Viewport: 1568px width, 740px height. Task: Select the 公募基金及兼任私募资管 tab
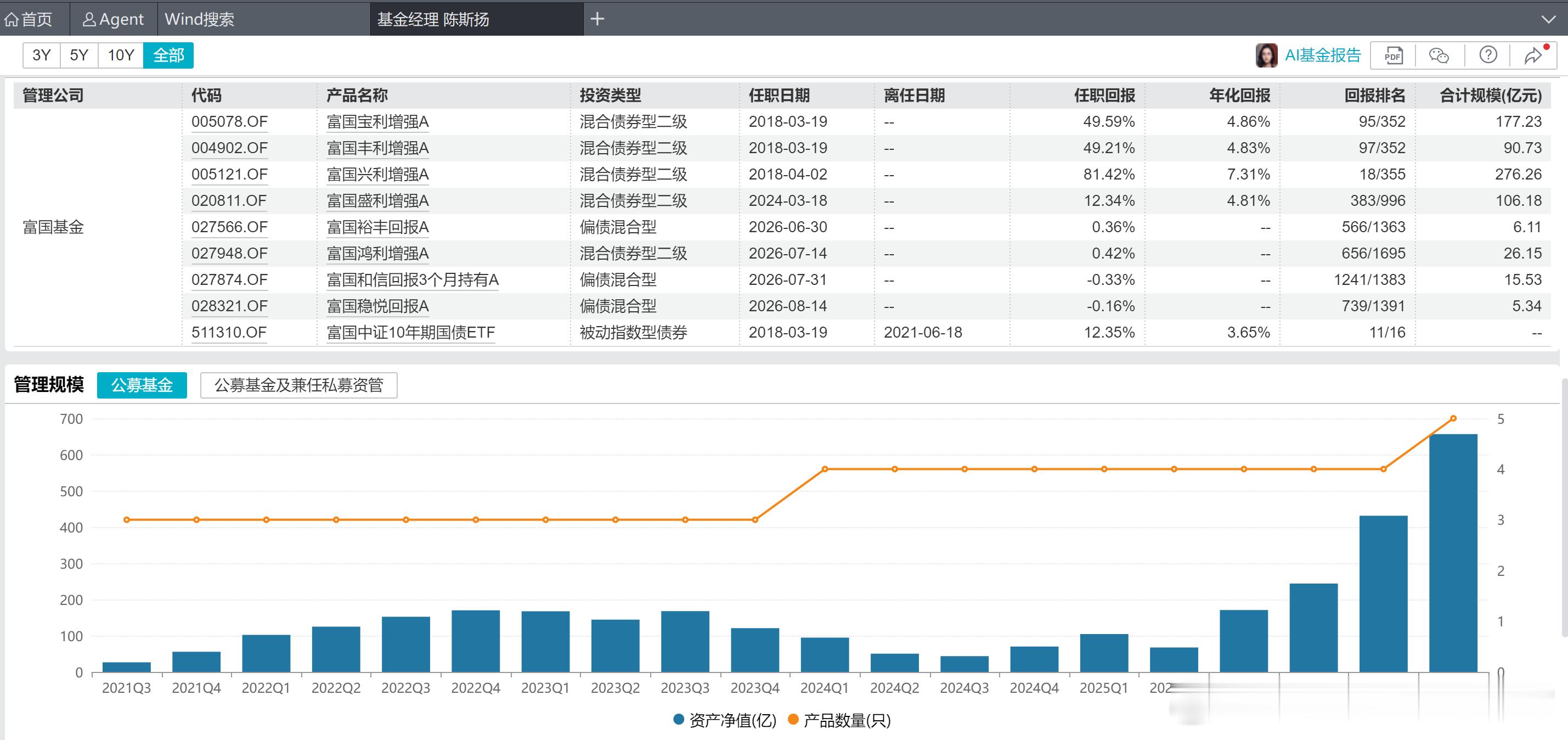[x=298, y=385]
